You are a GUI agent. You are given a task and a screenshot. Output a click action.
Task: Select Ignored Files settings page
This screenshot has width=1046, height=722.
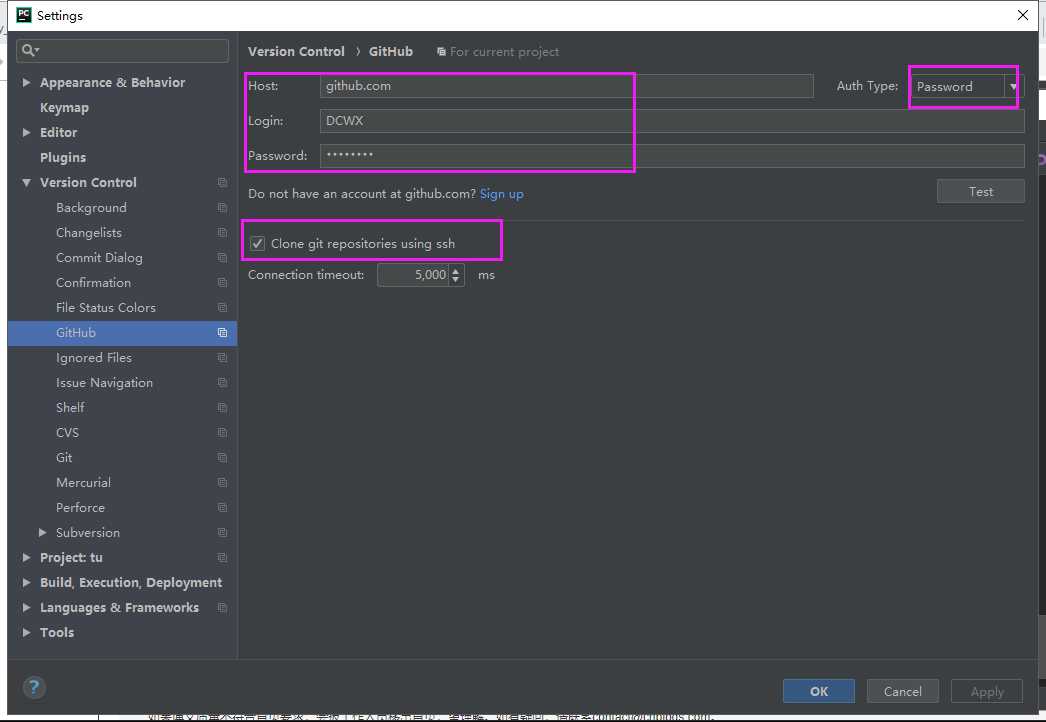[94, 358]
